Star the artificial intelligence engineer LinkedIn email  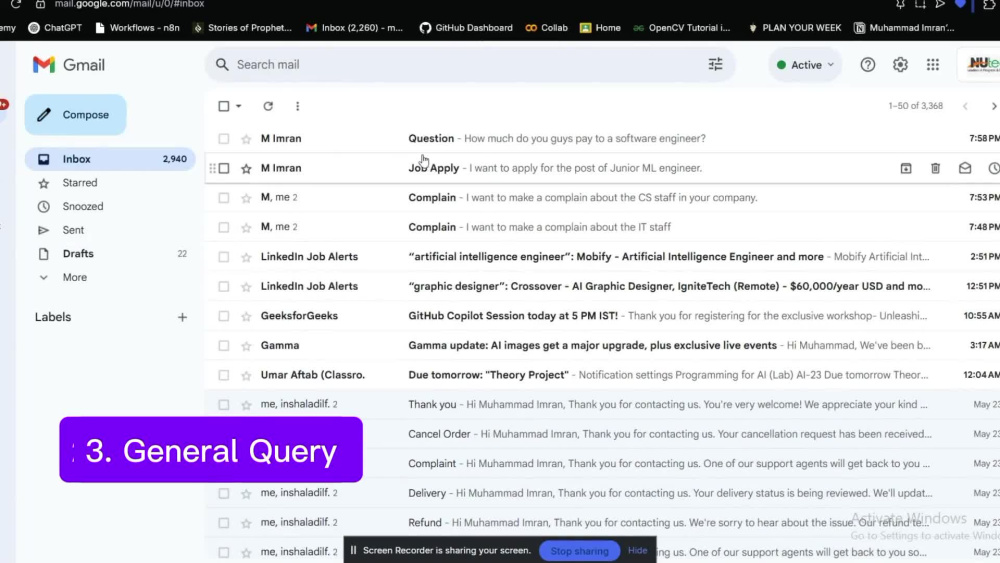tap(246, 258)
